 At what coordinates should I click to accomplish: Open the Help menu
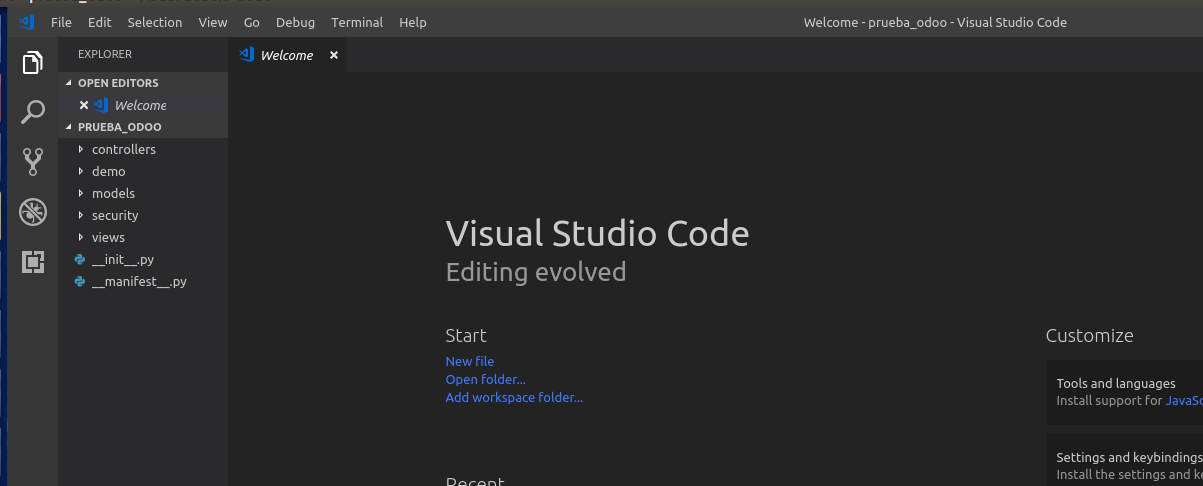[x=412, y=22]
